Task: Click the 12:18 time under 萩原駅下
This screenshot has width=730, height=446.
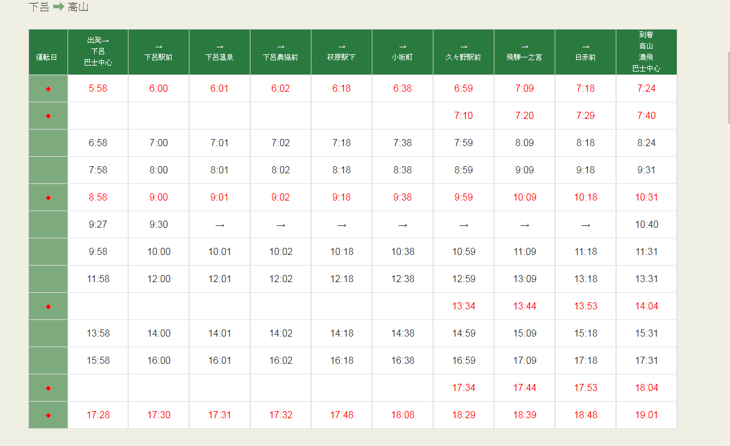Action: pyautogui.click(x=342, y=279)
